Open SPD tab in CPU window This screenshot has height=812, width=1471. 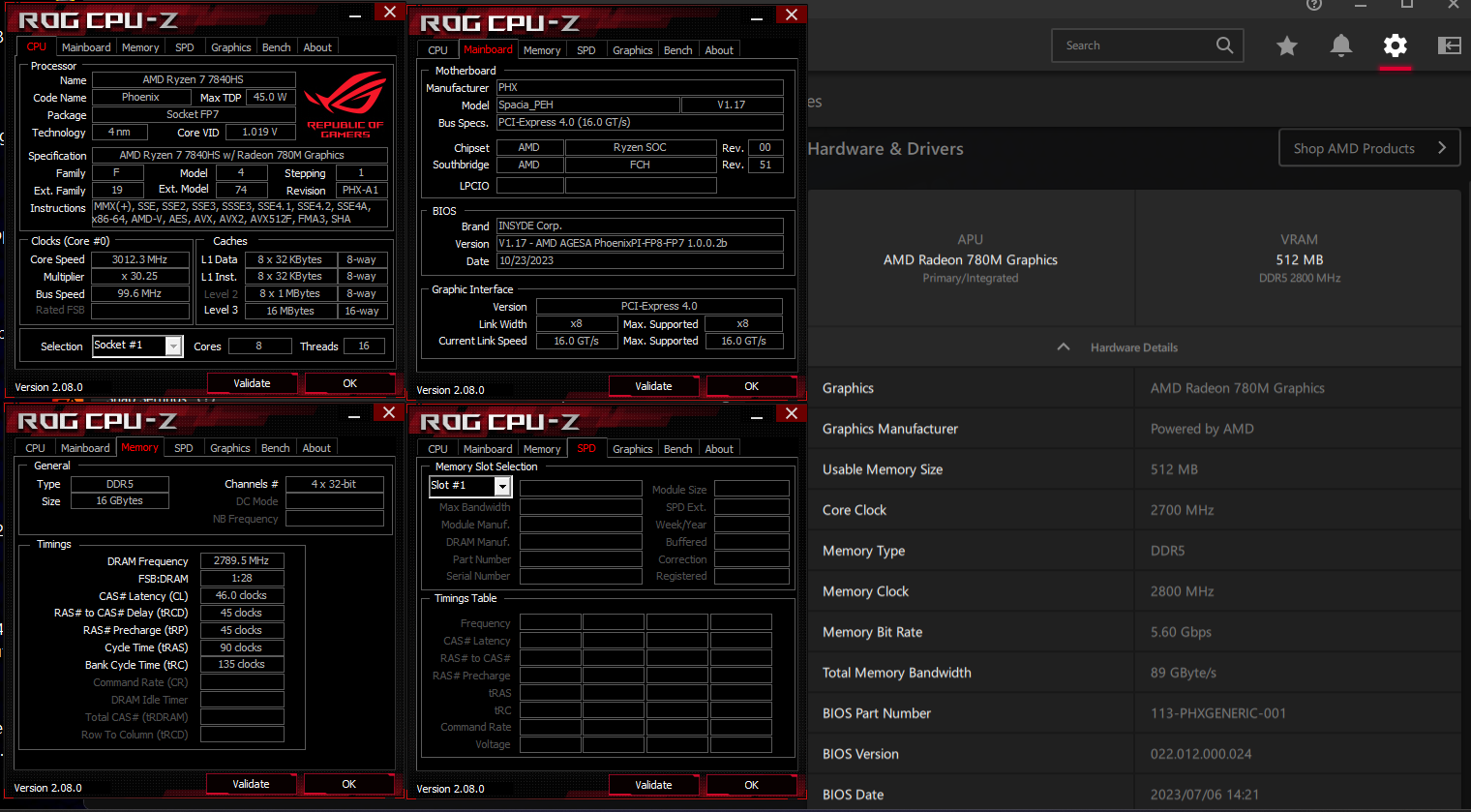click(185, 47)
